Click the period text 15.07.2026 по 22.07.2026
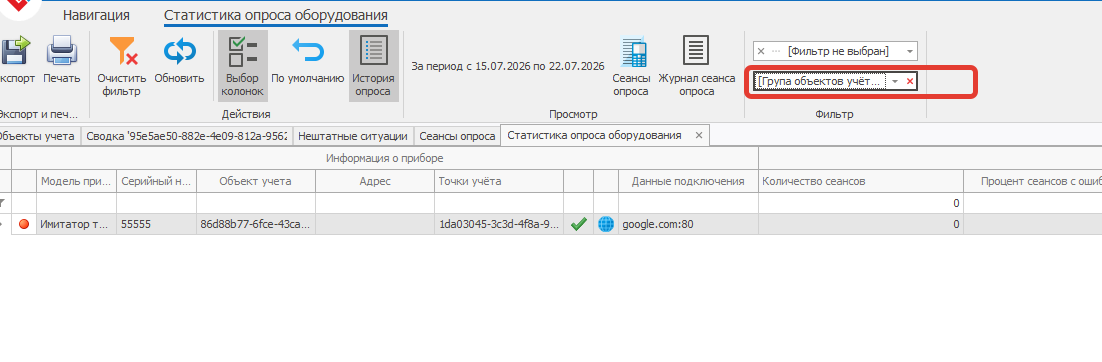Image resolution: width=1102 pixels, height=362 pixels. (540, 66)
